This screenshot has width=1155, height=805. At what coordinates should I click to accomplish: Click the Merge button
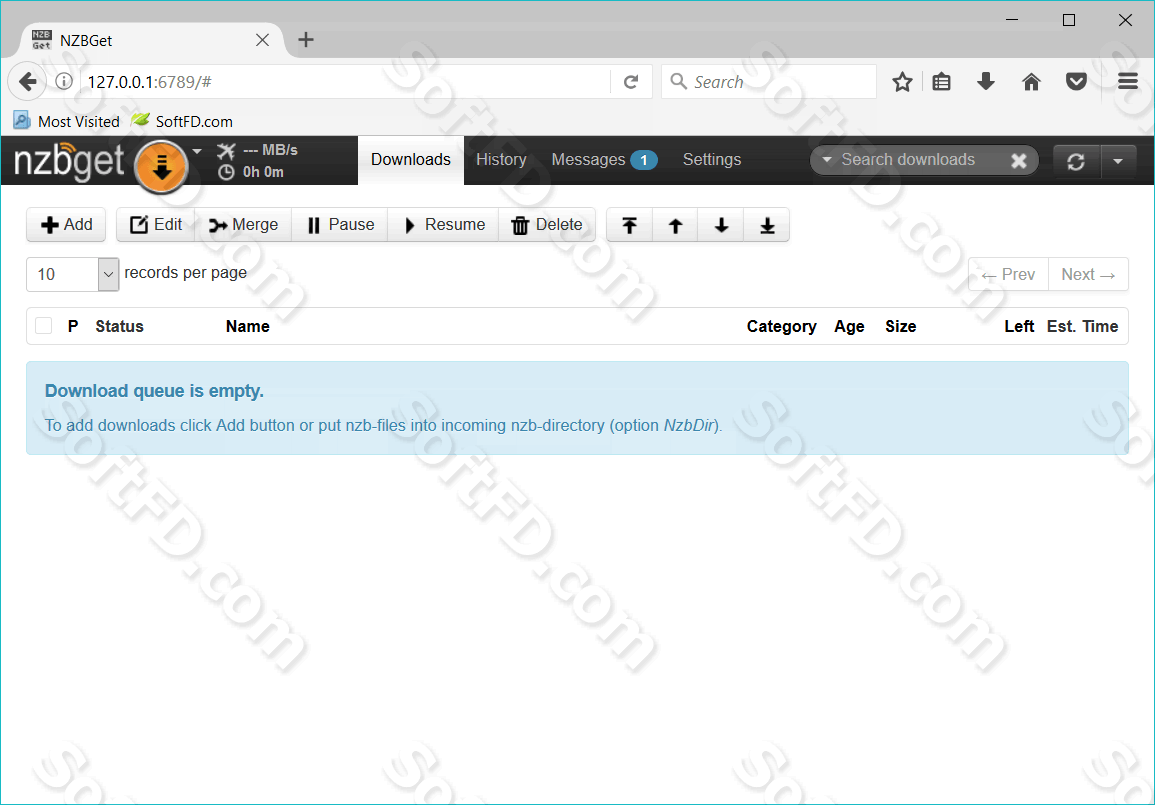click(244, 225)
